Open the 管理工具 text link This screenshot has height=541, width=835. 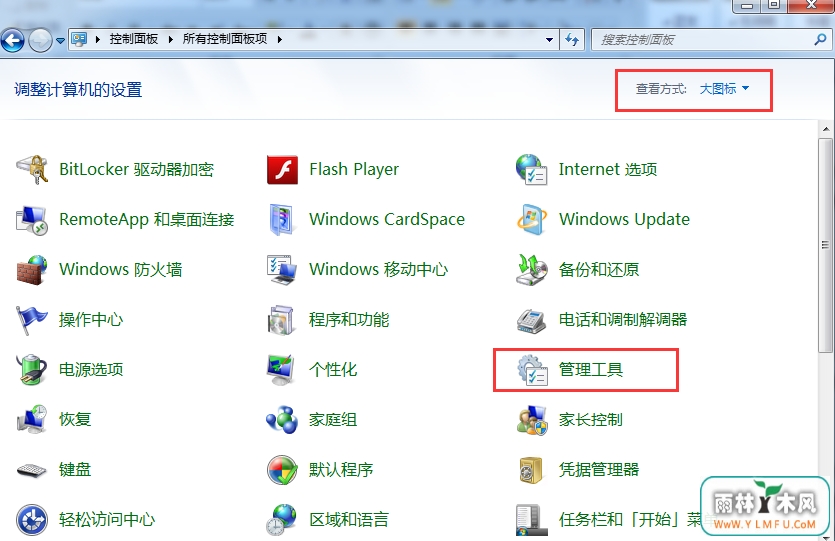click(x=591, y=370)
